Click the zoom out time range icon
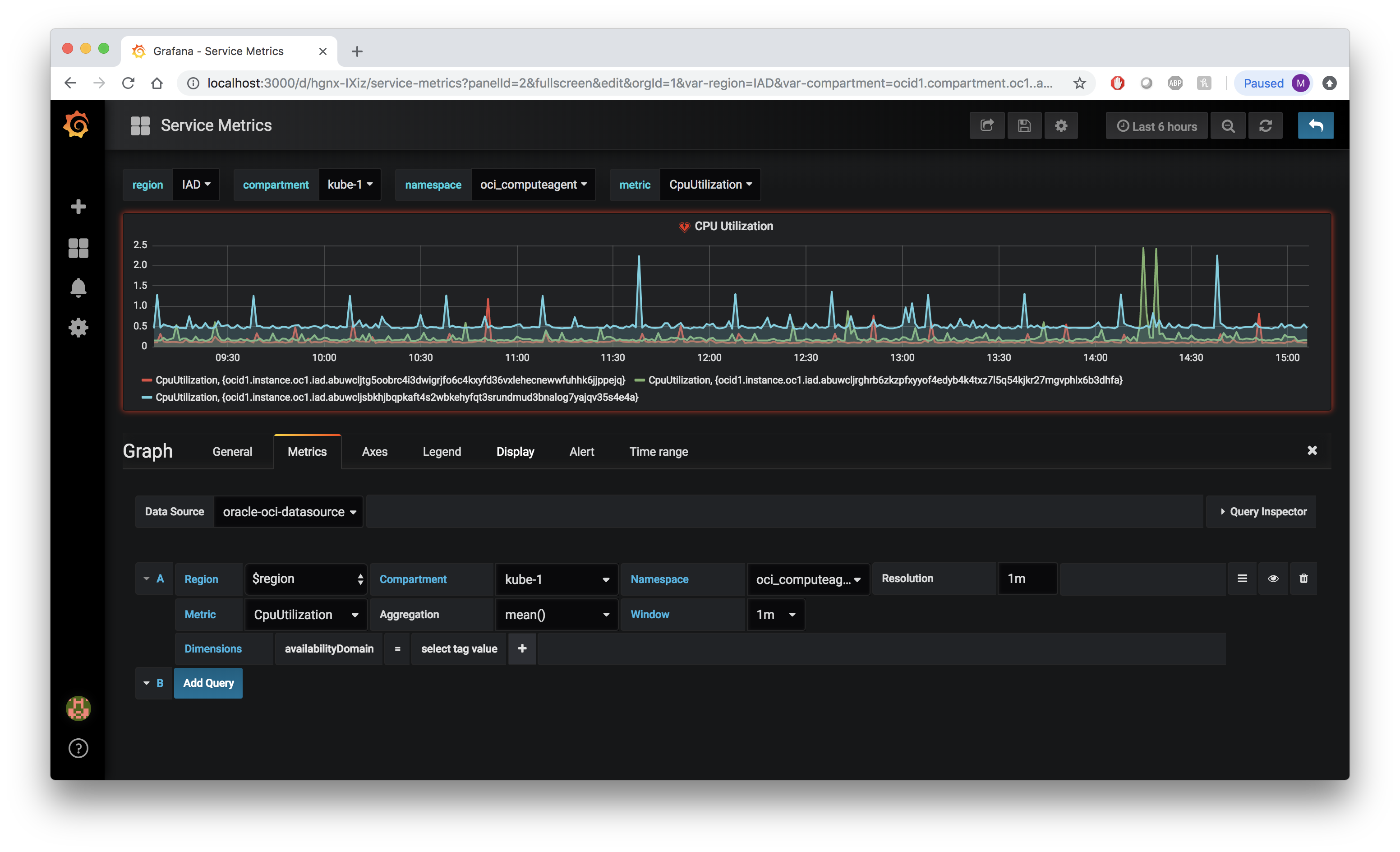The height and width of the screenshot is (852, 1400). [x=1228, y=126]
